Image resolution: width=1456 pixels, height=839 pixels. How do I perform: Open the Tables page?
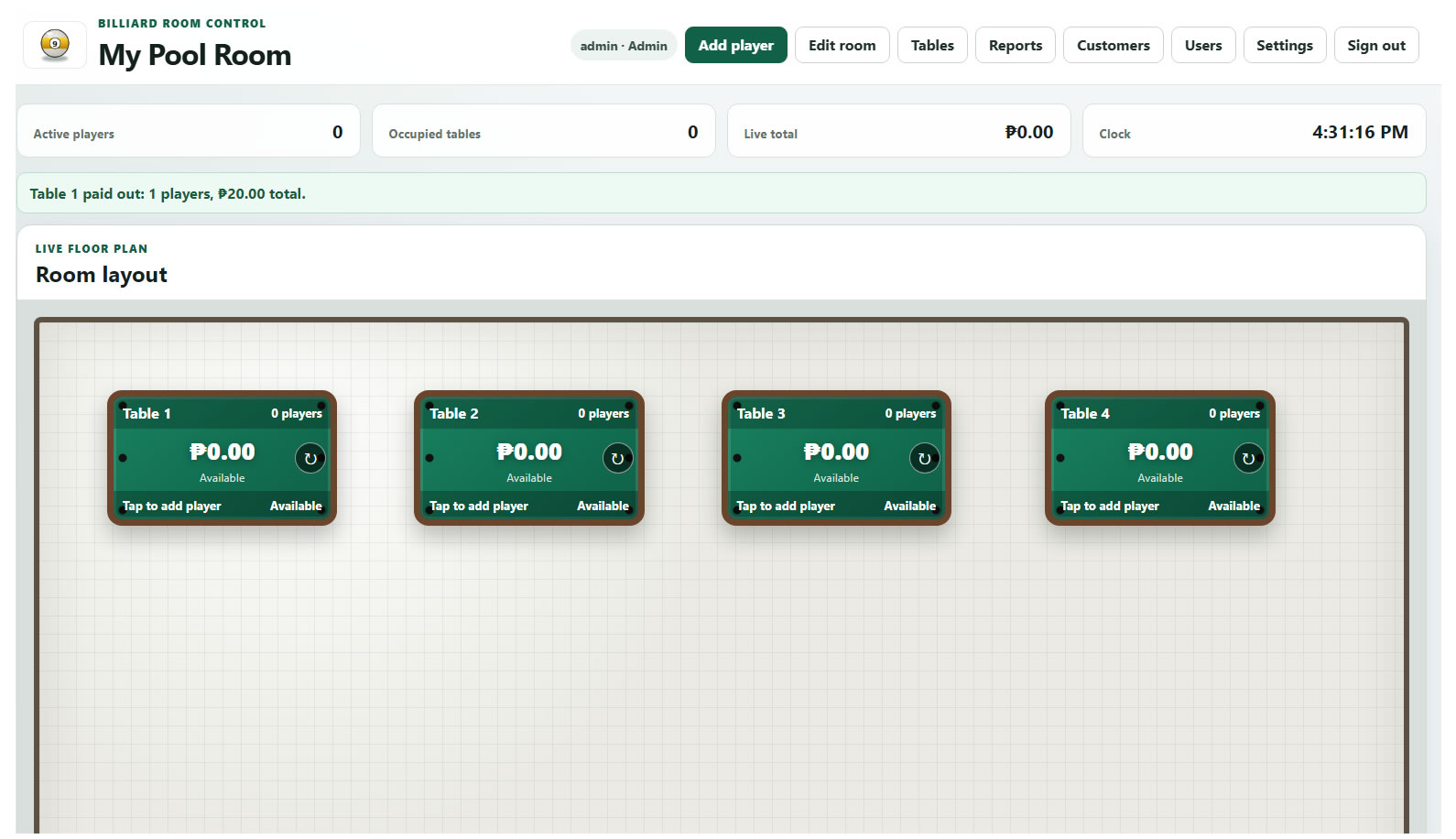[x=932, y=45]
